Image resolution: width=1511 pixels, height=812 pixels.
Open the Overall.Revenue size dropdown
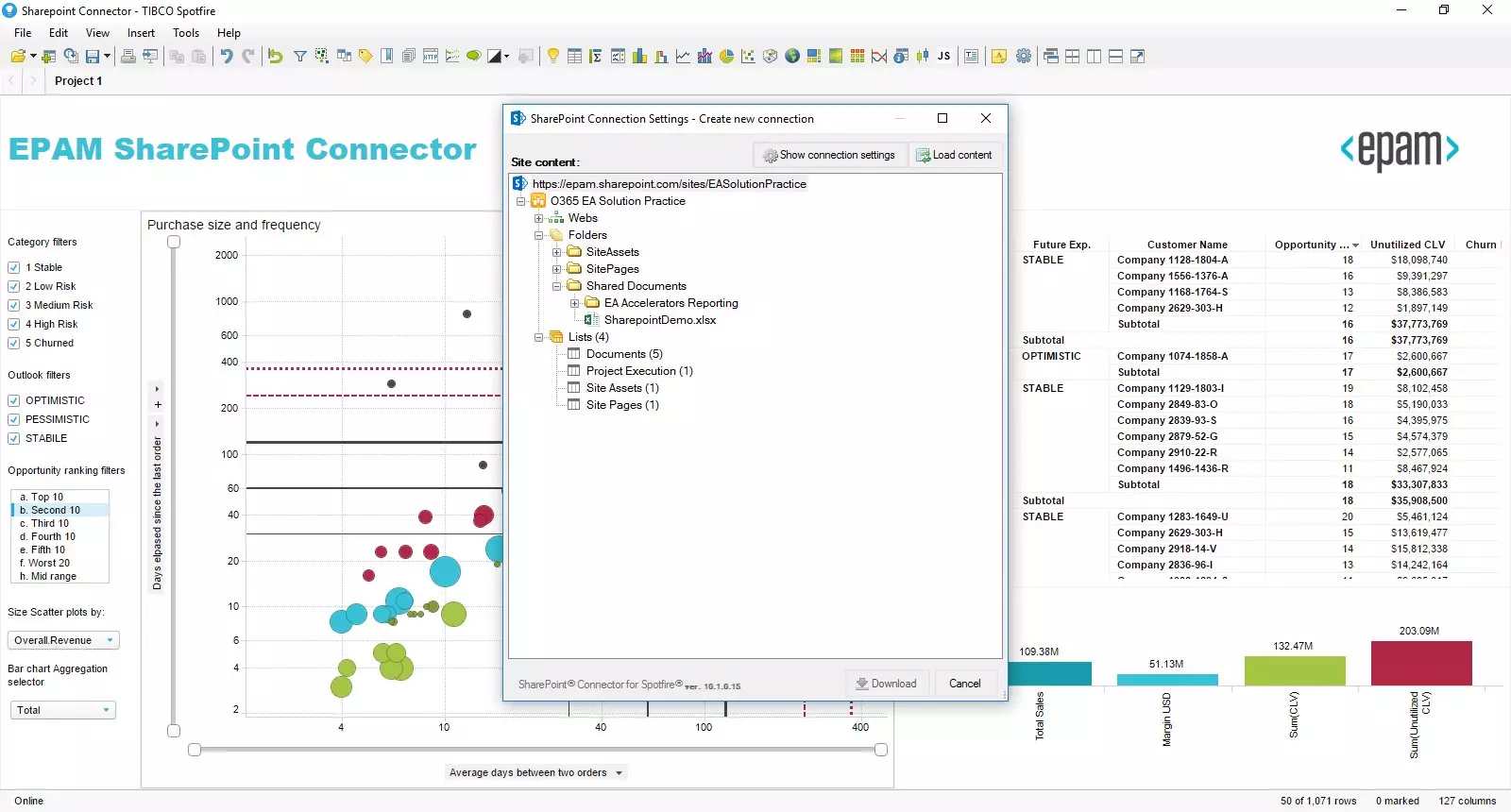tap(63, 640)
